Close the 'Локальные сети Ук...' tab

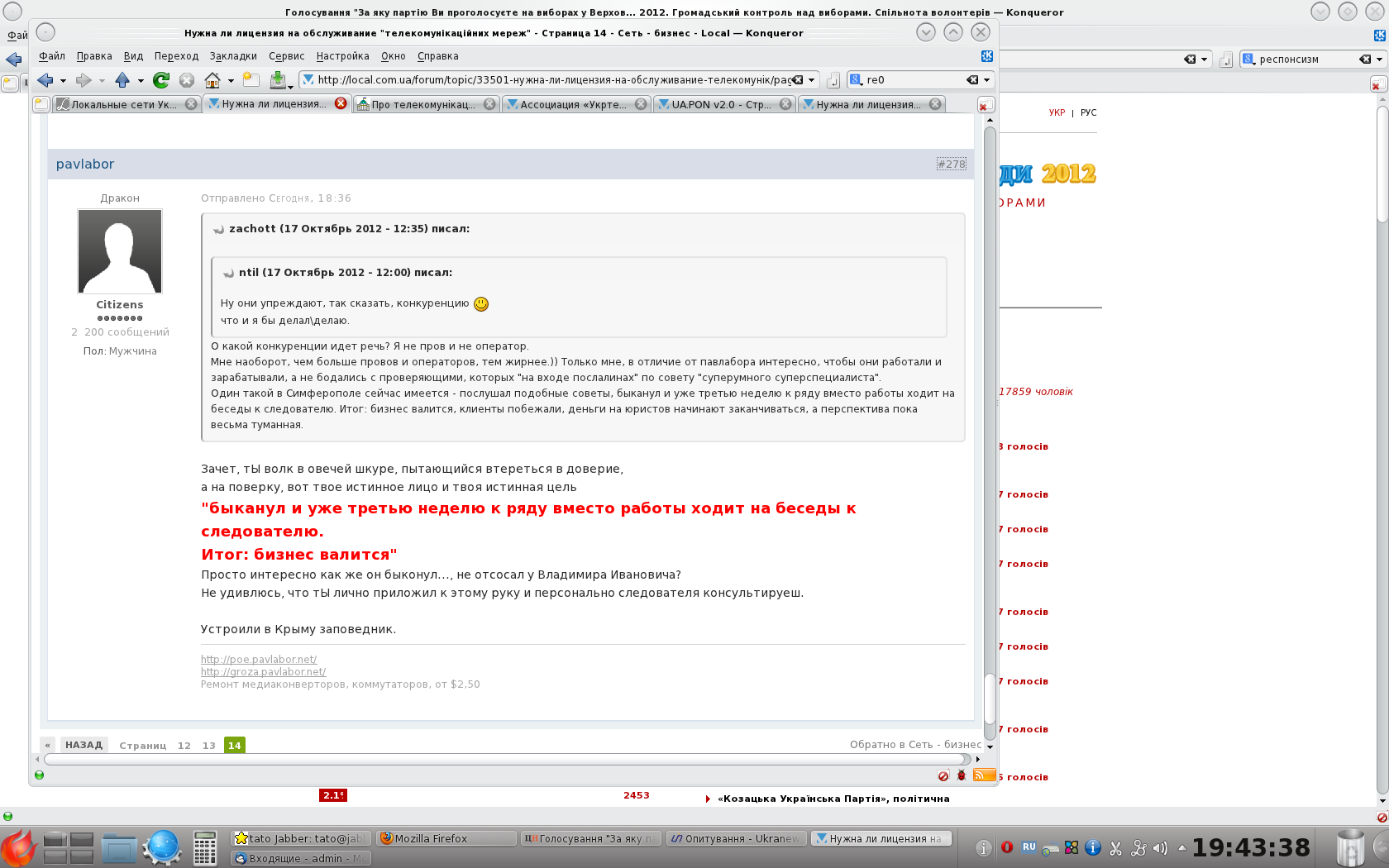pyautogui.click(x=191, y=104)
